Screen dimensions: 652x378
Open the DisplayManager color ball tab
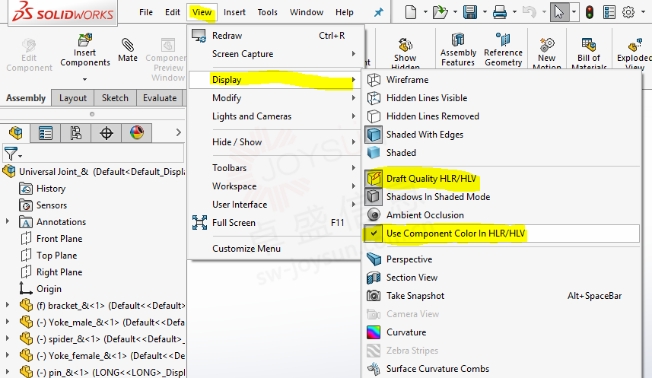pyautogui.click(x=136, y=133)
